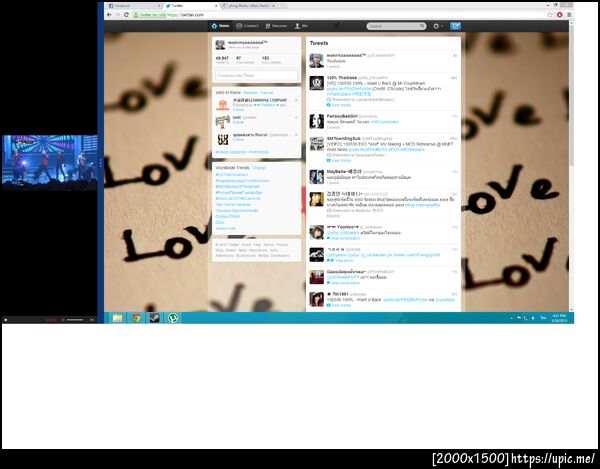This screenshot has height=469, width=600.
Task: Open the Businesses footer link
Action: 246,255
